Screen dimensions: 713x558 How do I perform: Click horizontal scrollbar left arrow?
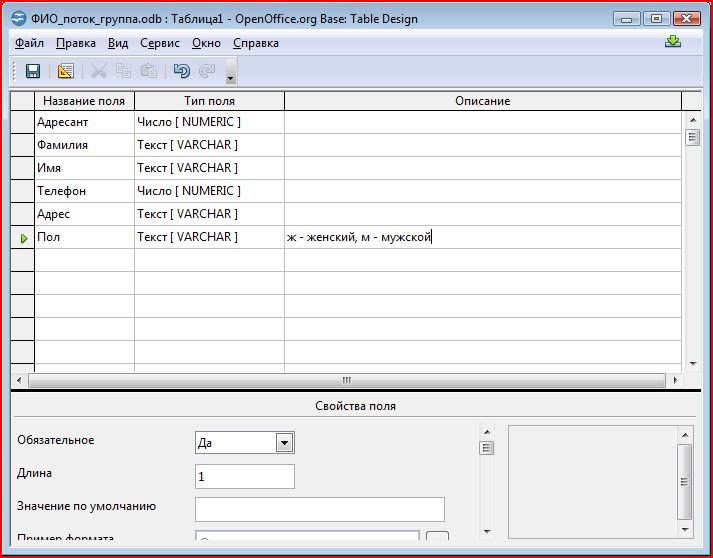click(x=19, y=380)
